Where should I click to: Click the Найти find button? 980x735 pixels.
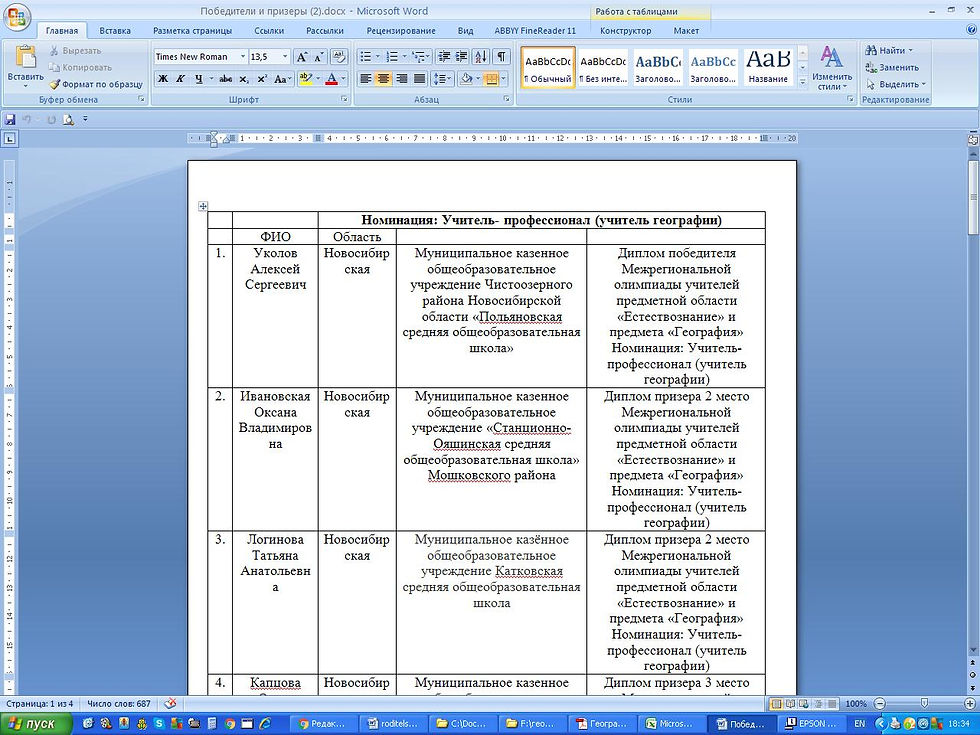coord(889,51)
